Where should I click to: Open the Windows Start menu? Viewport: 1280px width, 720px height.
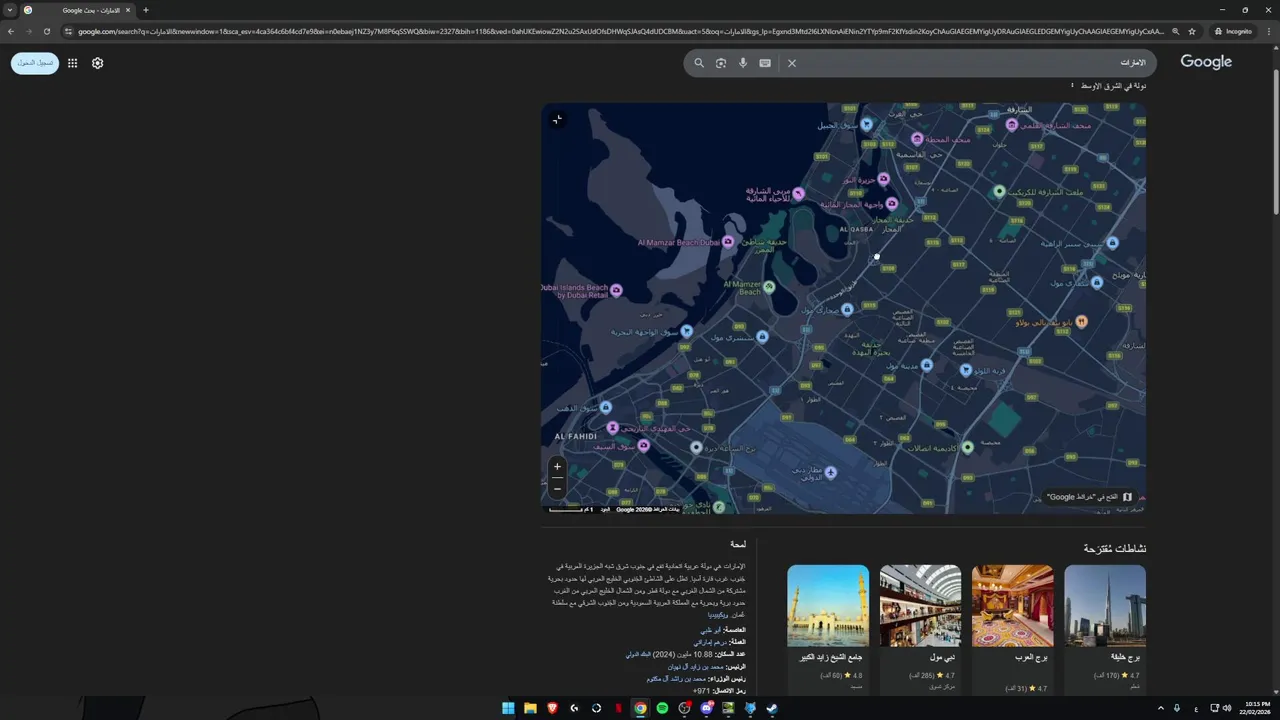[508, 708]
